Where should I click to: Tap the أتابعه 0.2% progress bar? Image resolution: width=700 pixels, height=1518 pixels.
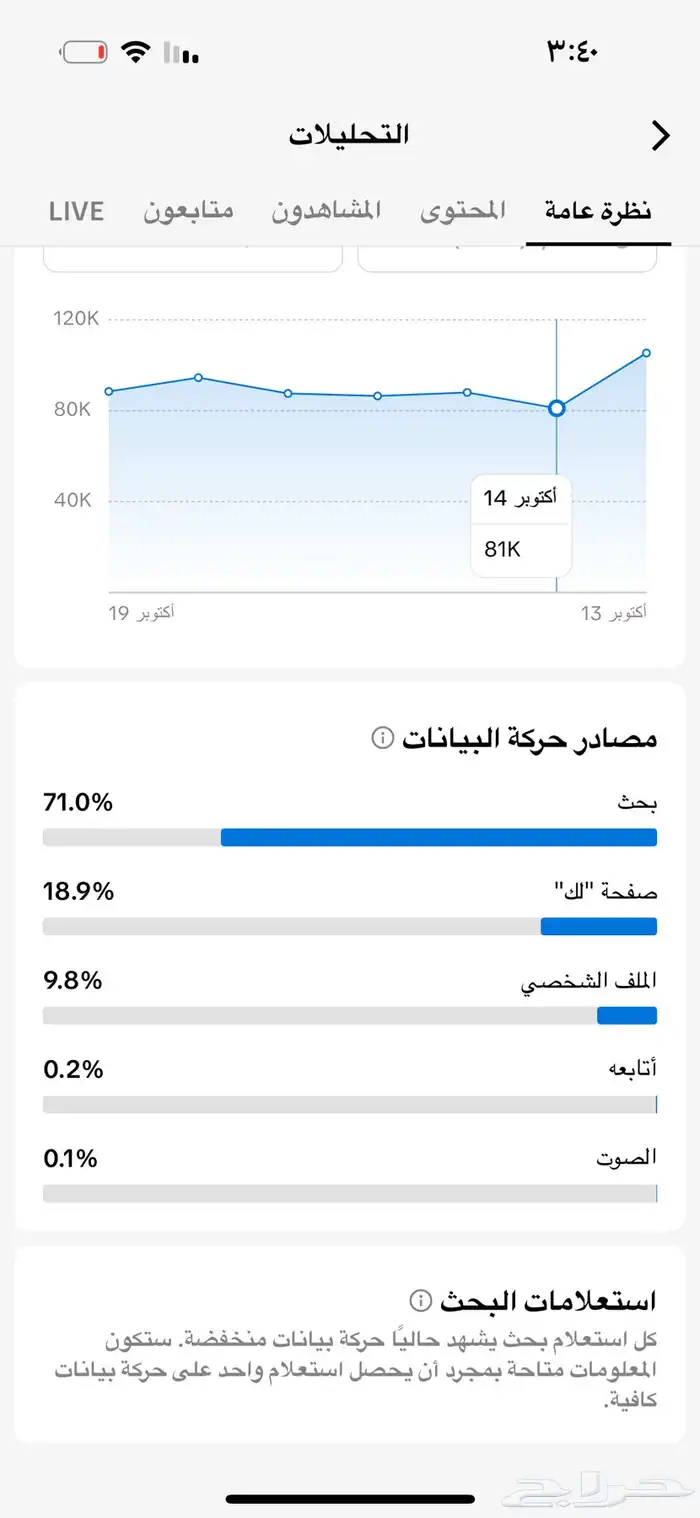[x=350, y=1104]
